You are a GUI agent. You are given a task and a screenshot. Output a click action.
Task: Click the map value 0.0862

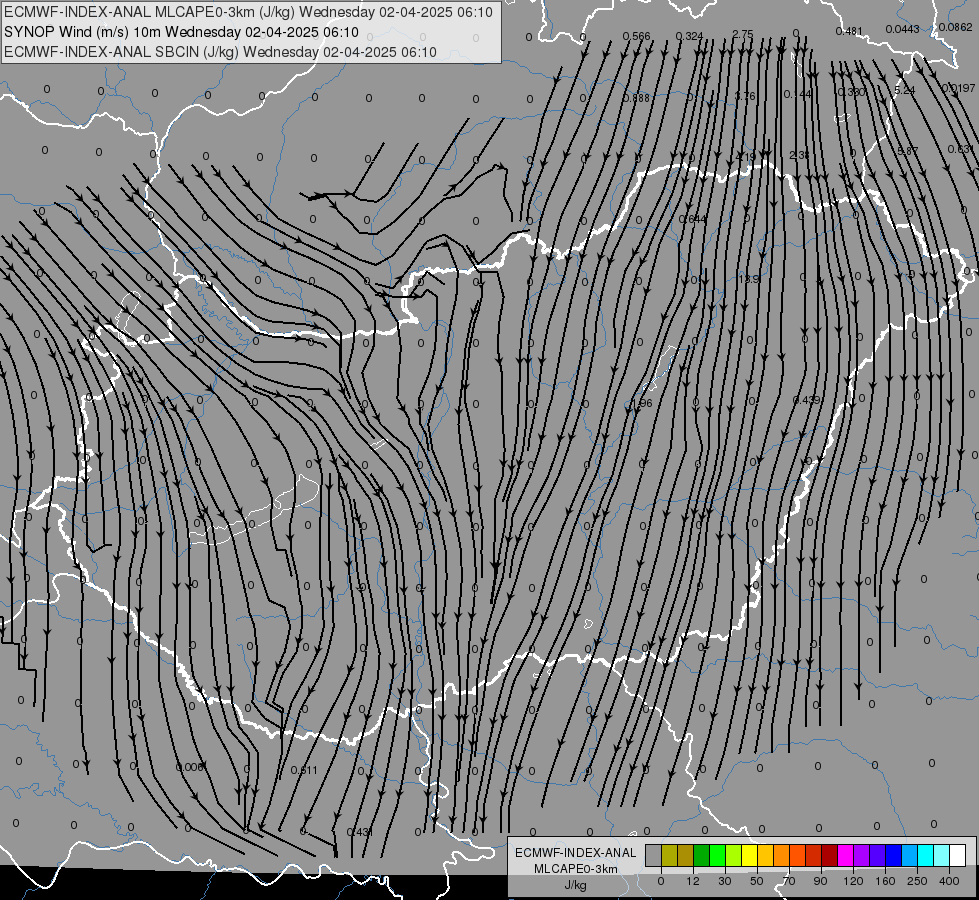click(x=955, y=27)
